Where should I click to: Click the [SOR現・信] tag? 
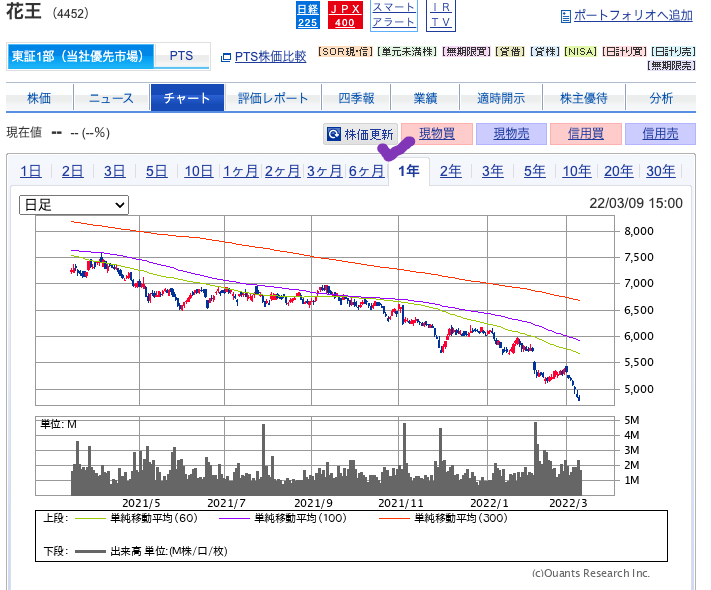[346, 52]
